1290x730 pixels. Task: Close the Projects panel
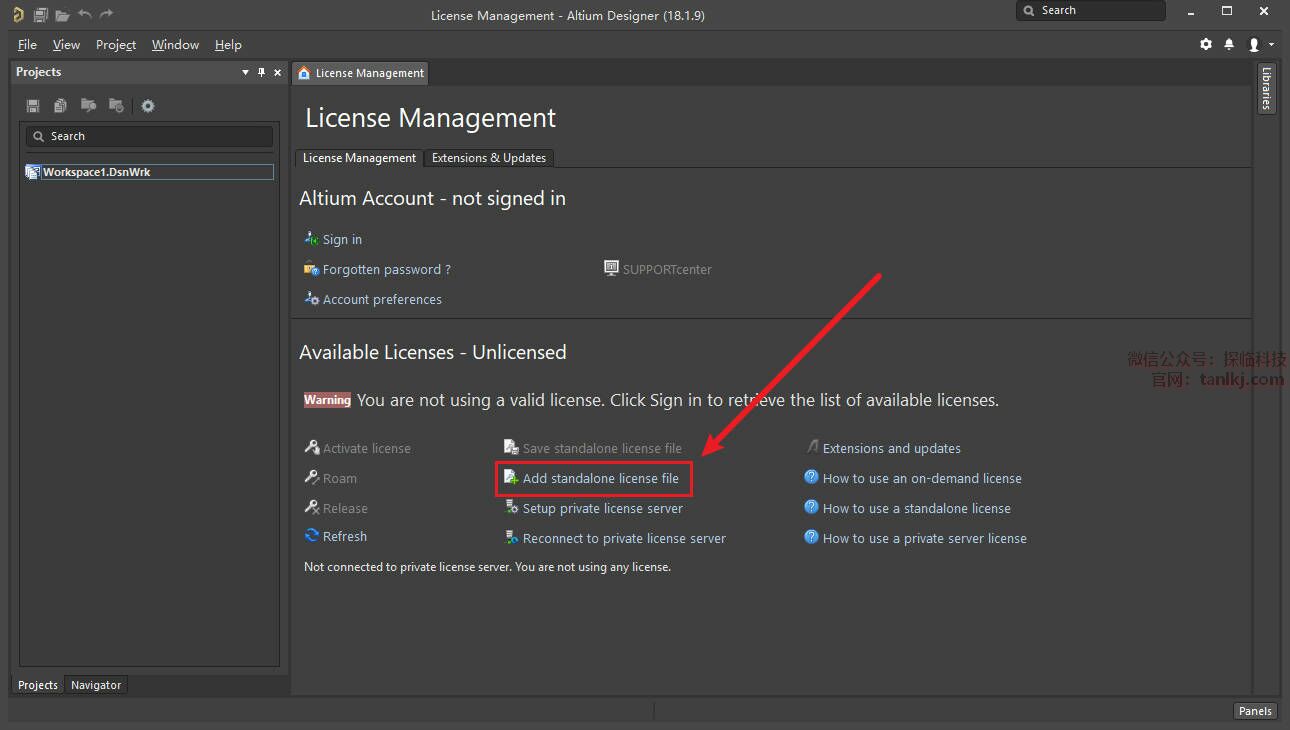tap(278, 72)
